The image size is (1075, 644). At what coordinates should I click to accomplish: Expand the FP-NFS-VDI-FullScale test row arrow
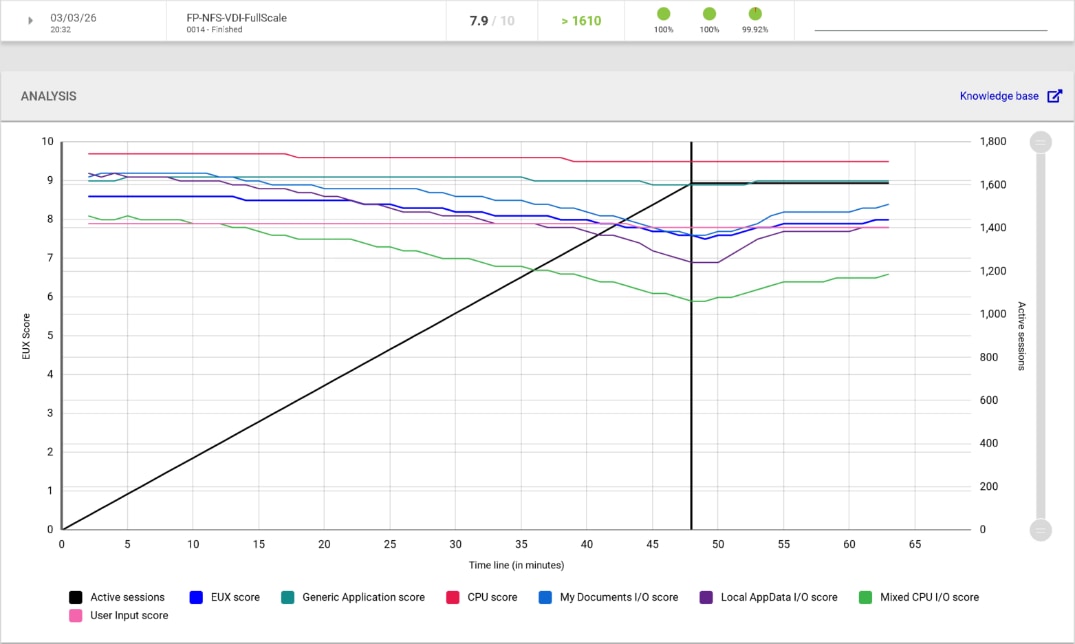(30, 21)
